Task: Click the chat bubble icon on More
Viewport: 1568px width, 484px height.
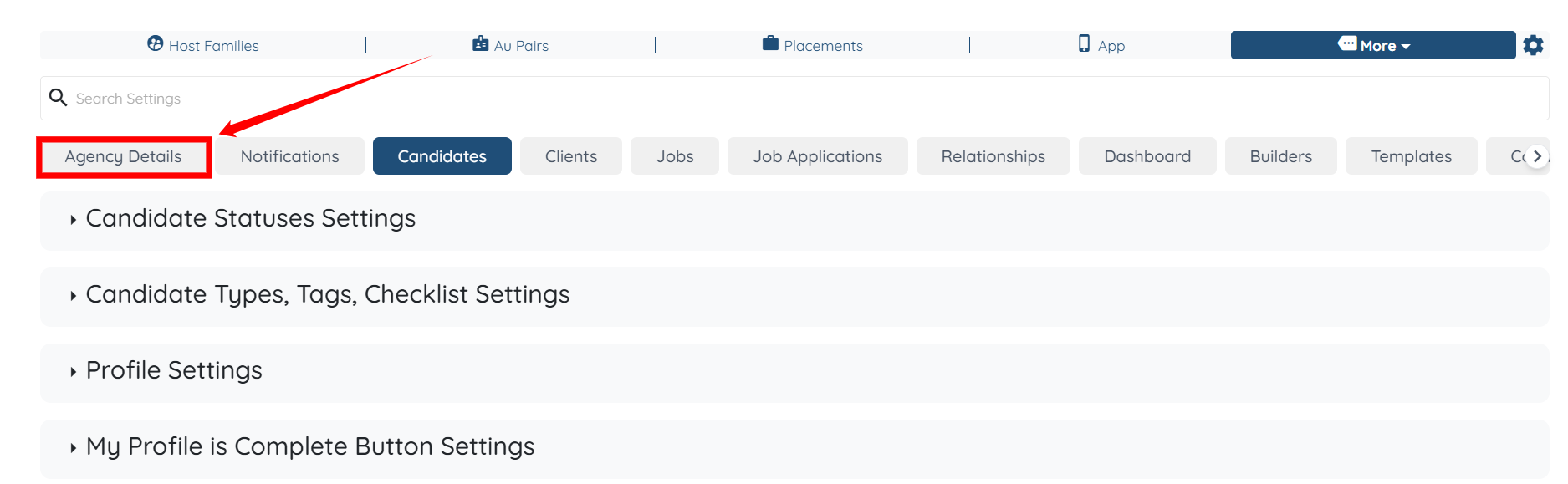Action: [1347, 43]
